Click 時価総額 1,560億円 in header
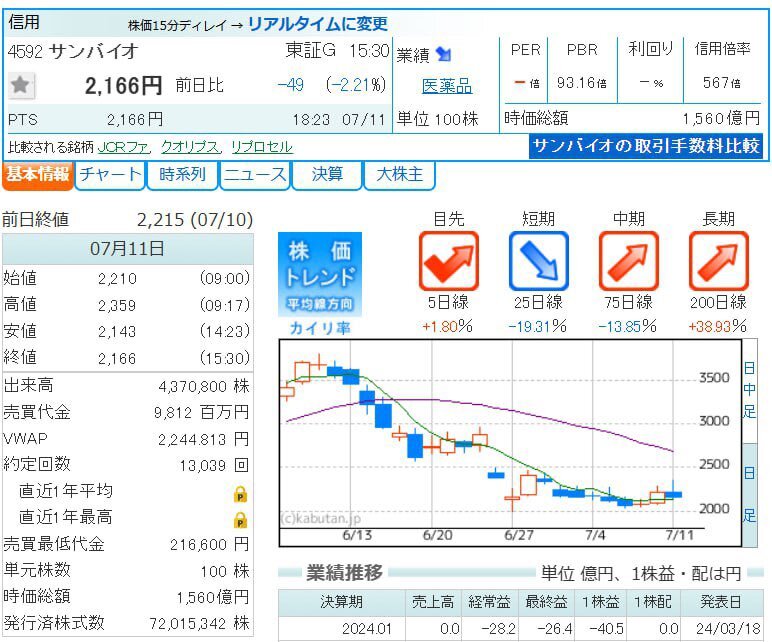This screenshot has width=772, height=642. point(632,118)
